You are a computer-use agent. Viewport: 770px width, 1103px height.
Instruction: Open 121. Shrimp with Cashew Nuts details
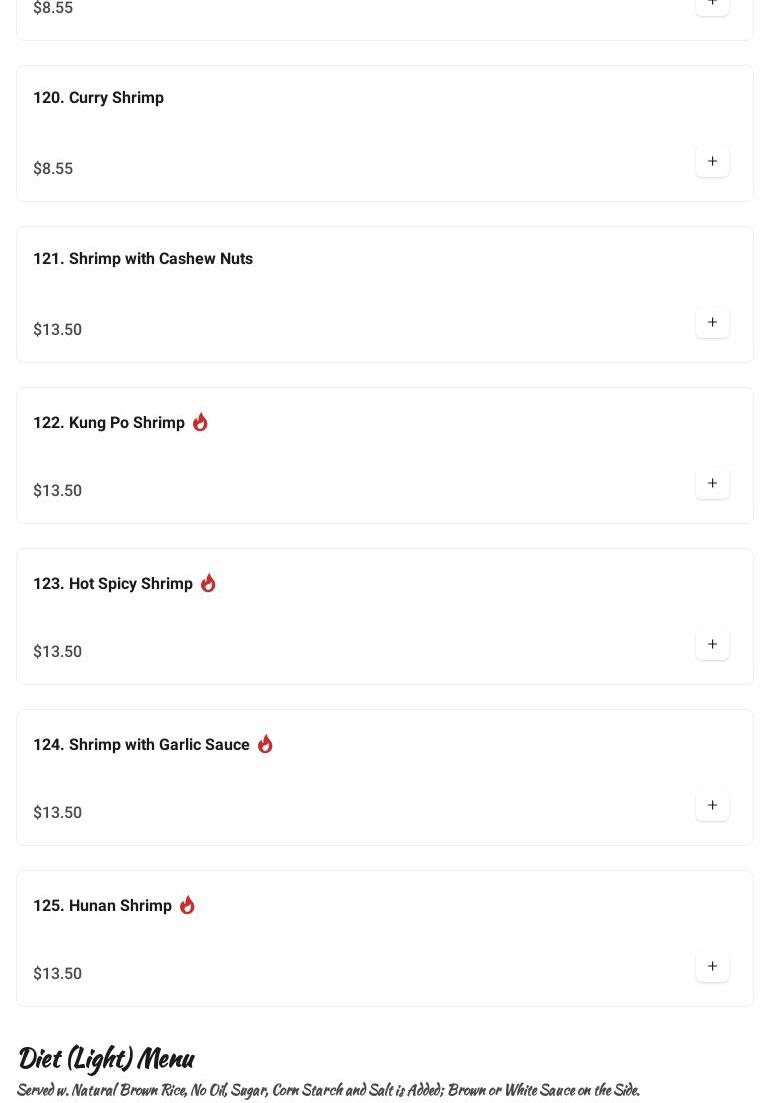[143, 259]
